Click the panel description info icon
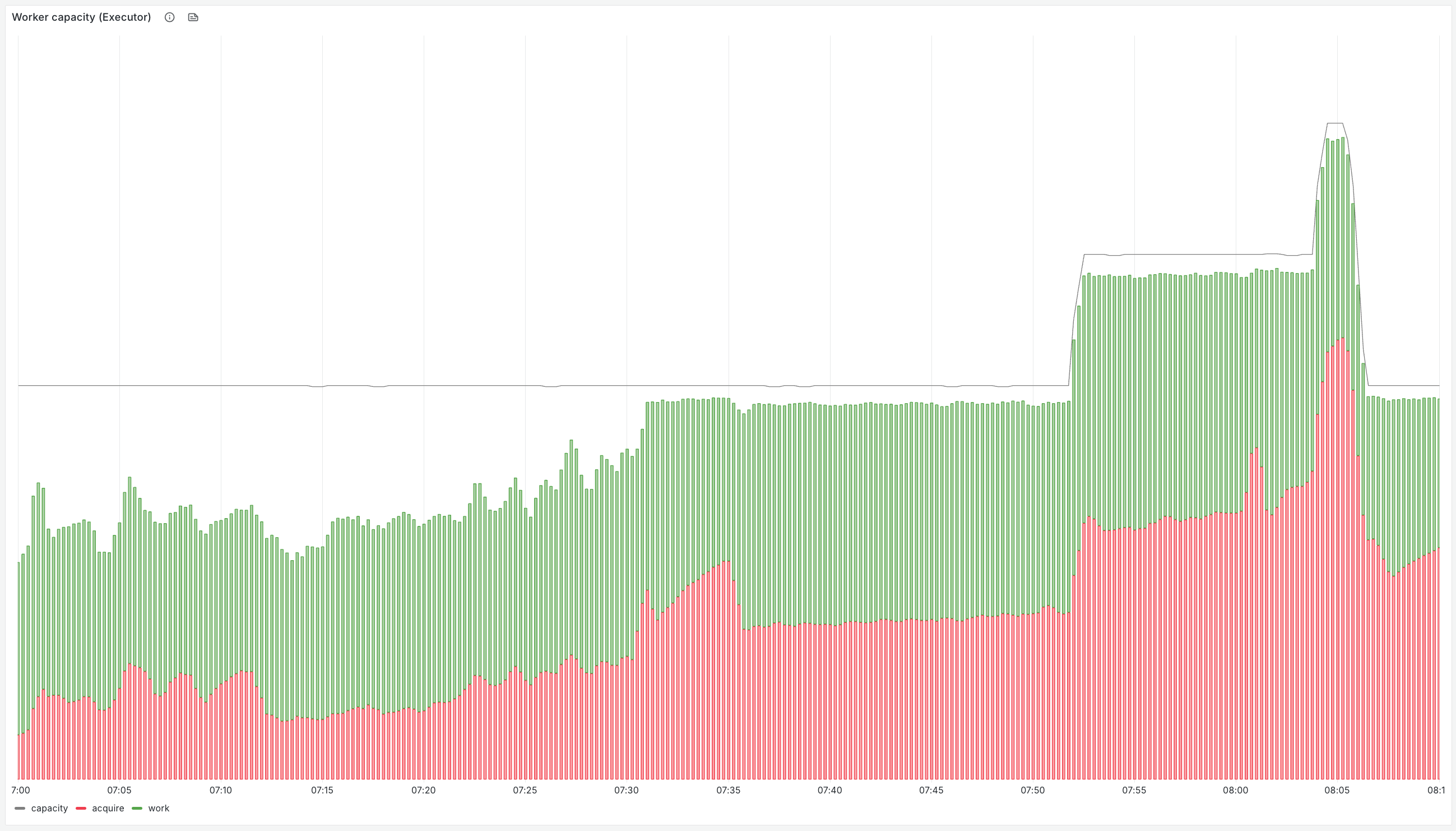 coord(169,17)
